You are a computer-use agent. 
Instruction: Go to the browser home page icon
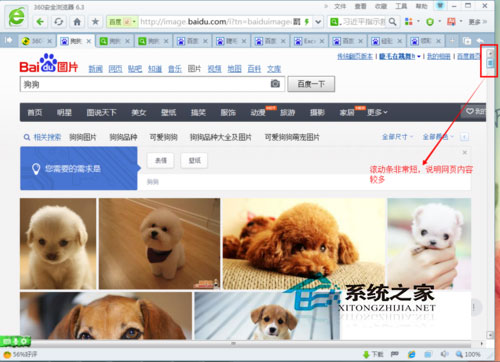77,22
